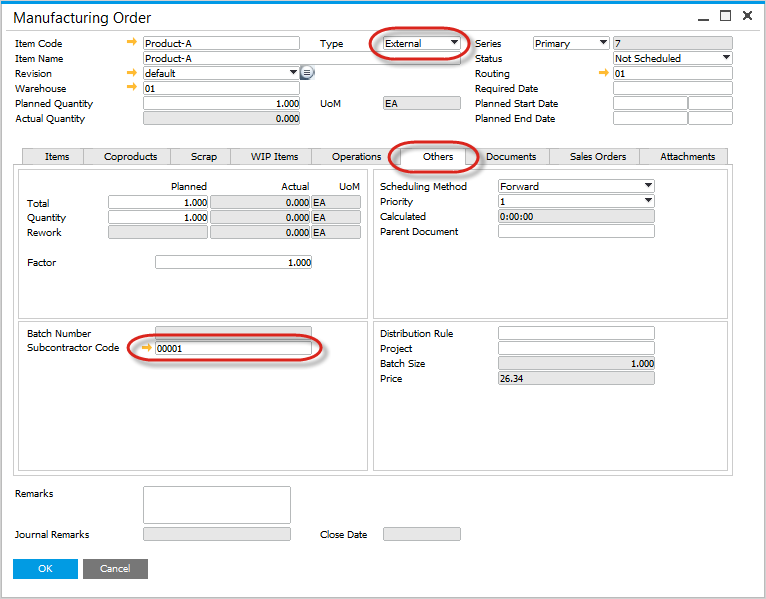
Task: Go to the Sales Orders tab
Action: coord(598,156)
